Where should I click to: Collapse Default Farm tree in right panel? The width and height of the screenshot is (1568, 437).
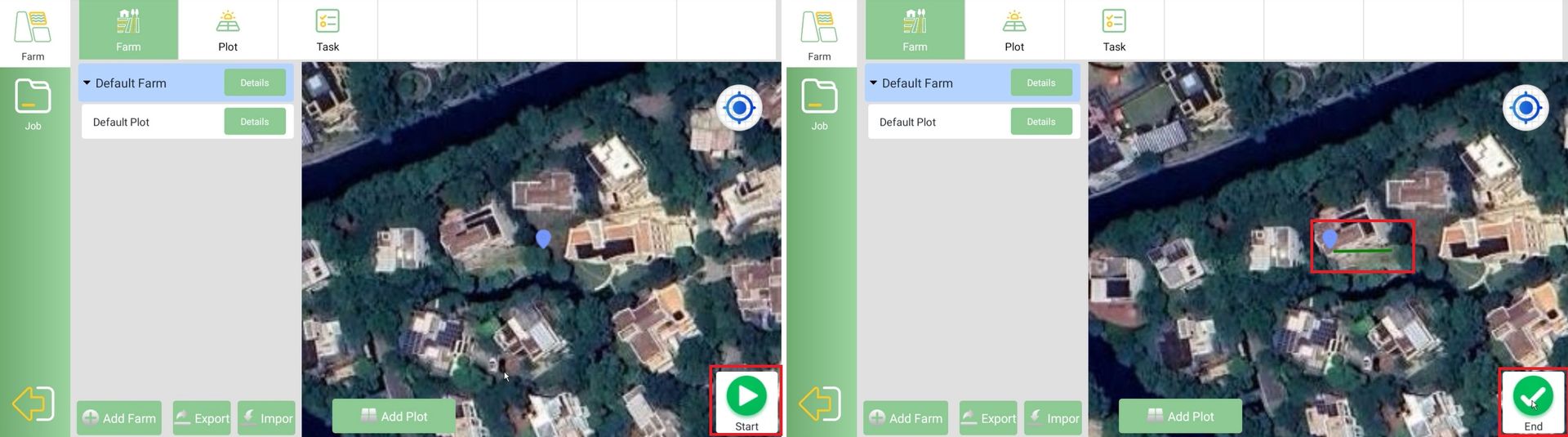(x=874, y=83)
